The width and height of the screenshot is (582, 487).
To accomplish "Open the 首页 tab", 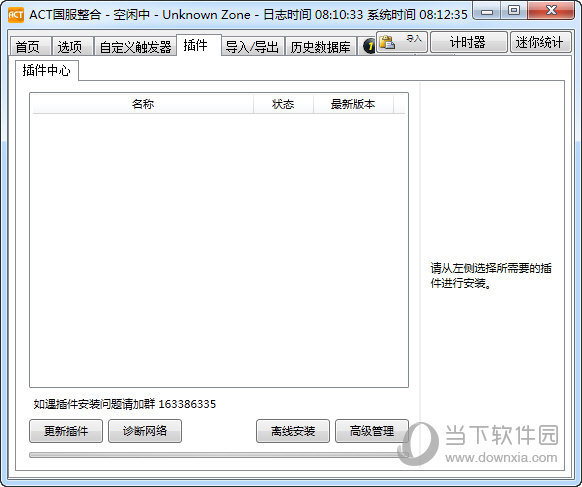I will [x=30, y=46].
